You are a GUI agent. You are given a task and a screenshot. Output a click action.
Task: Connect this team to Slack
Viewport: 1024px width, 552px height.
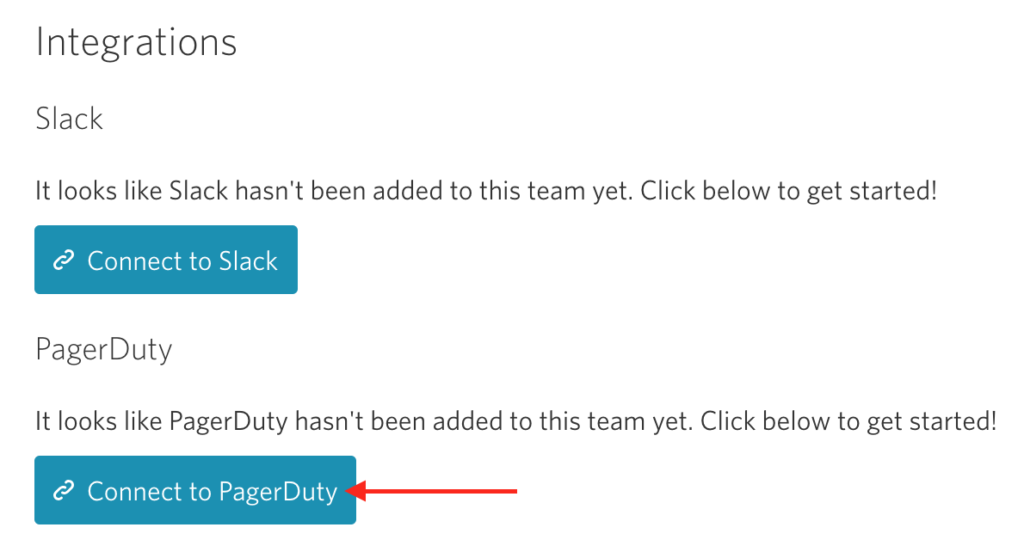166,260
